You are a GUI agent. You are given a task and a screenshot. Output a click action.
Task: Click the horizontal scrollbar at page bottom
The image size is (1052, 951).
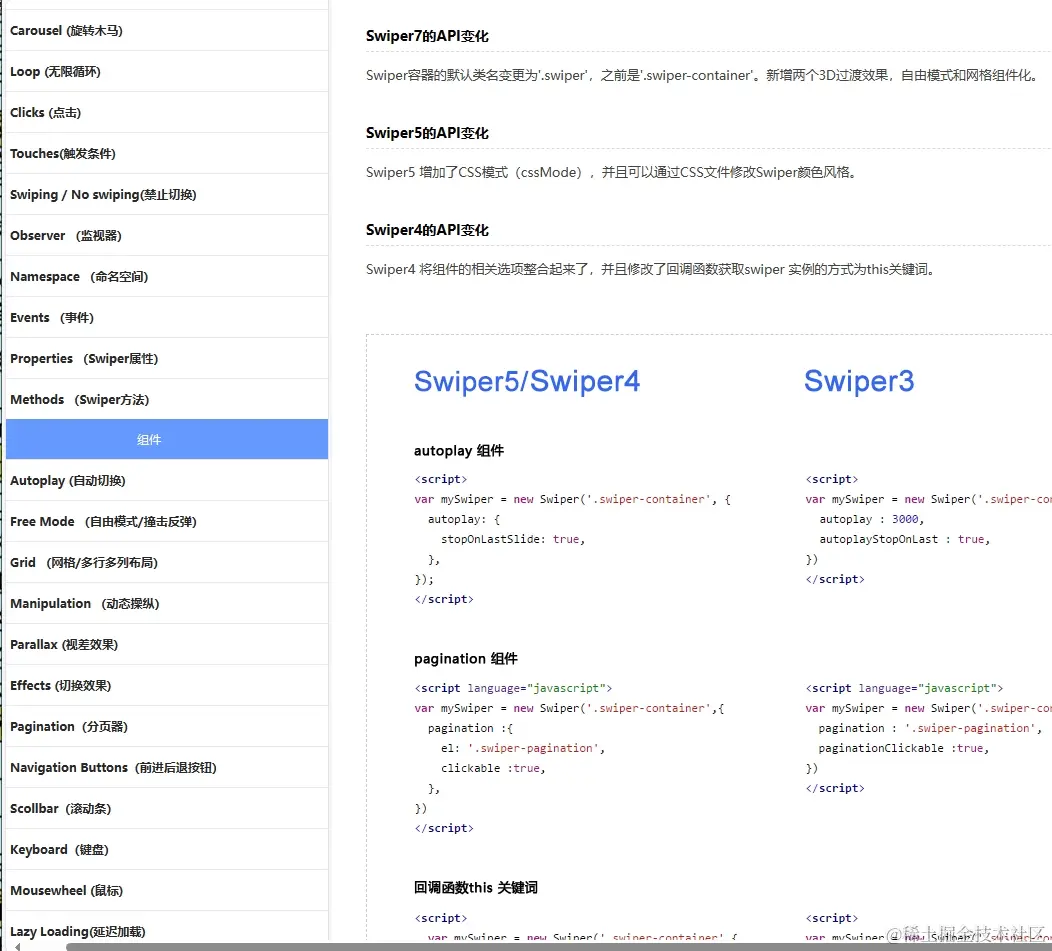pyautogui.click(x=559, y=946)
